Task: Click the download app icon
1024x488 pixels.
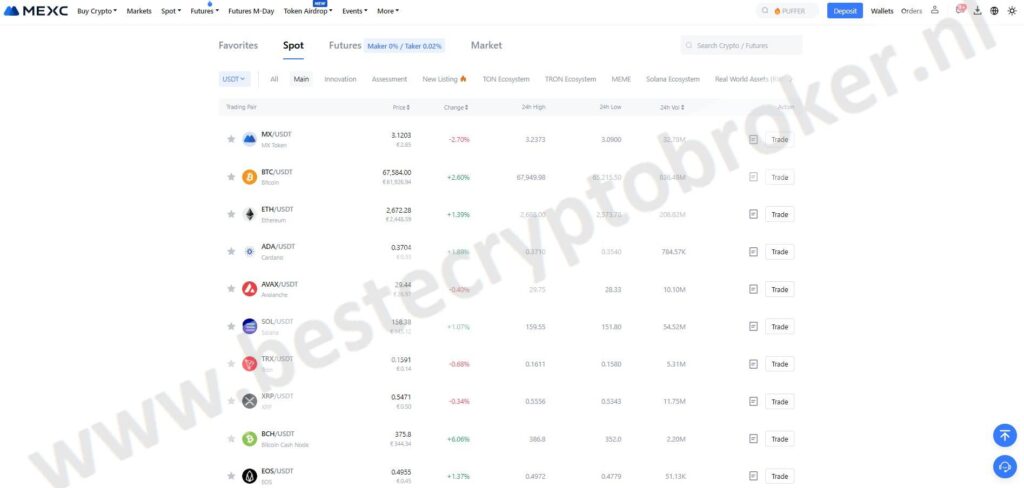Action: pos(978,10)
